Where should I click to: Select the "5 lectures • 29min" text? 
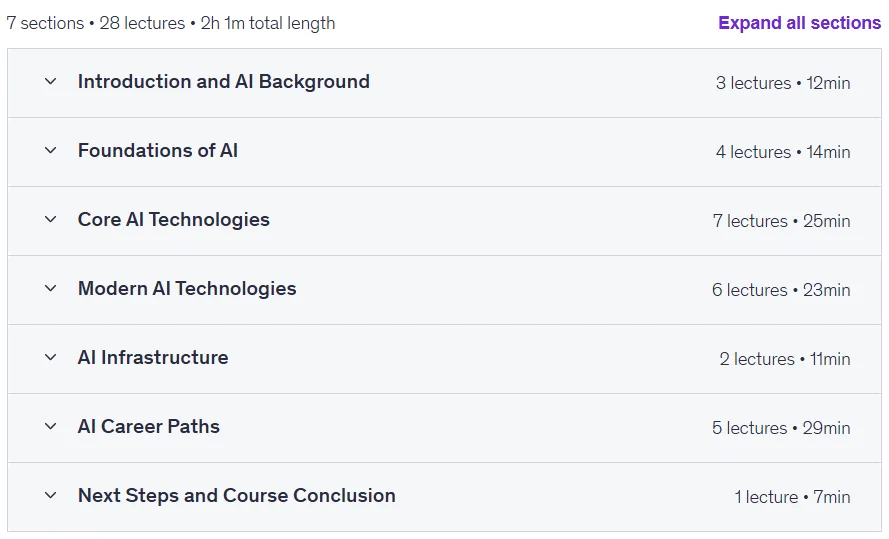[781, 428]
